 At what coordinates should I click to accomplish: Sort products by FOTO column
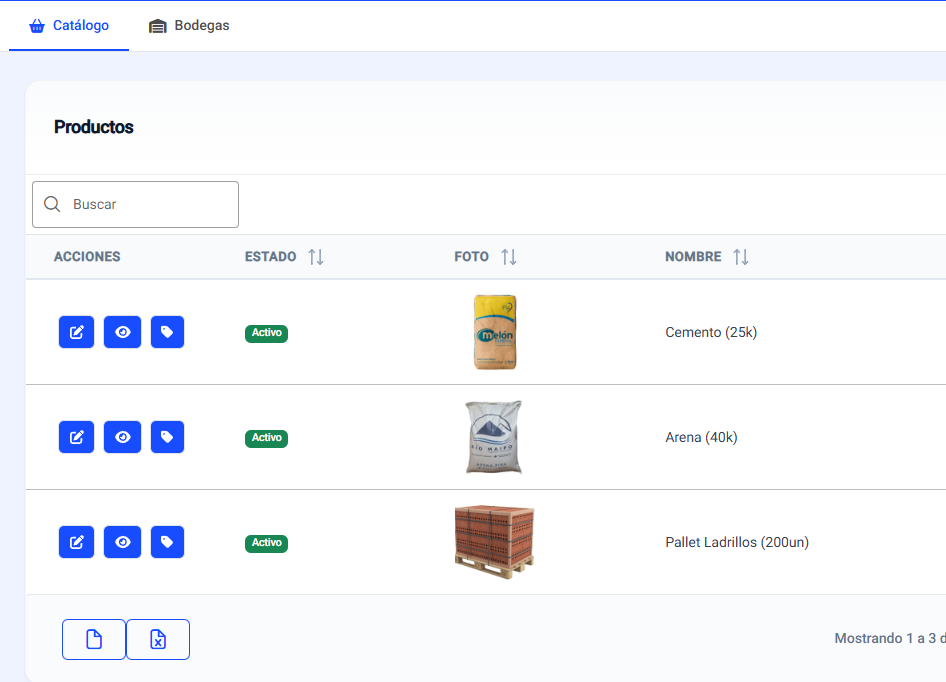coord(509,256)
